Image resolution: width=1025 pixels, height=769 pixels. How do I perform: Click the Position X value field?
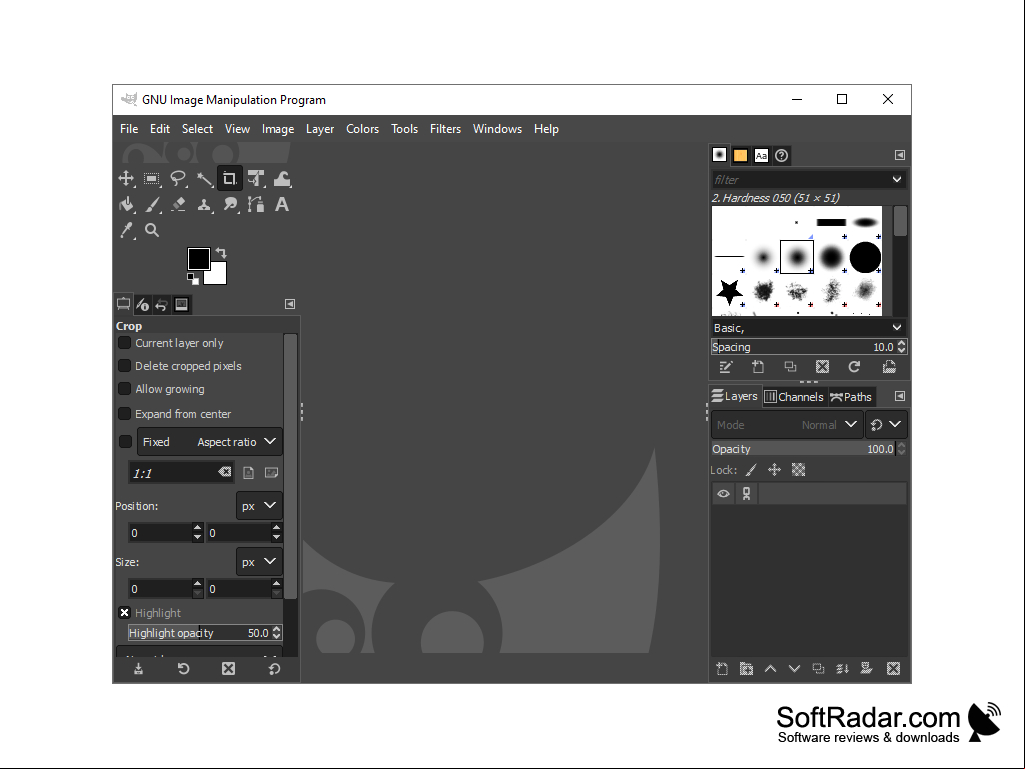[x=161, y=533]
